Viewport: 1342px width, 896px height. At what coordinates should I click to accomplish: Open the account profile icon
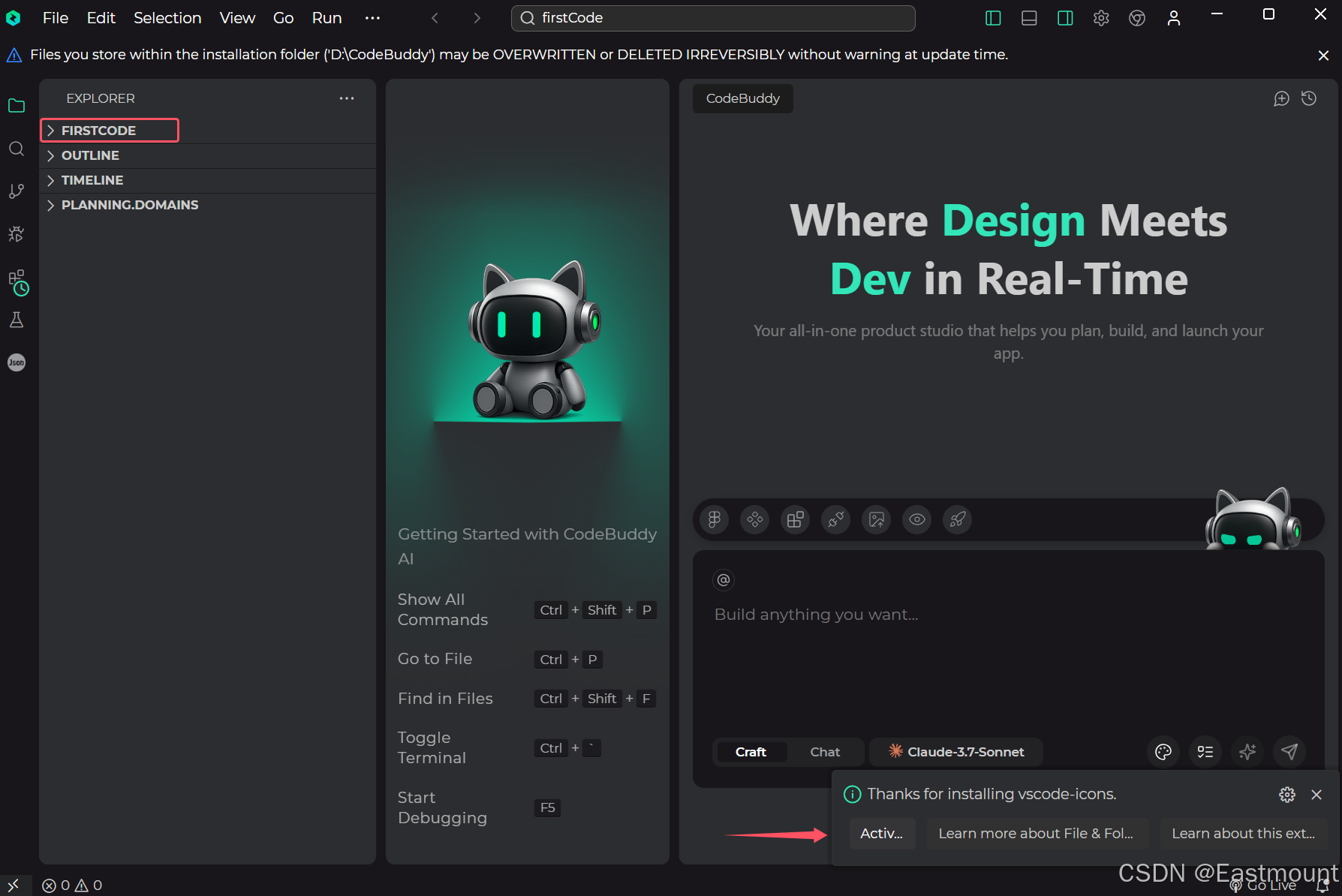tap(1174, 18)
